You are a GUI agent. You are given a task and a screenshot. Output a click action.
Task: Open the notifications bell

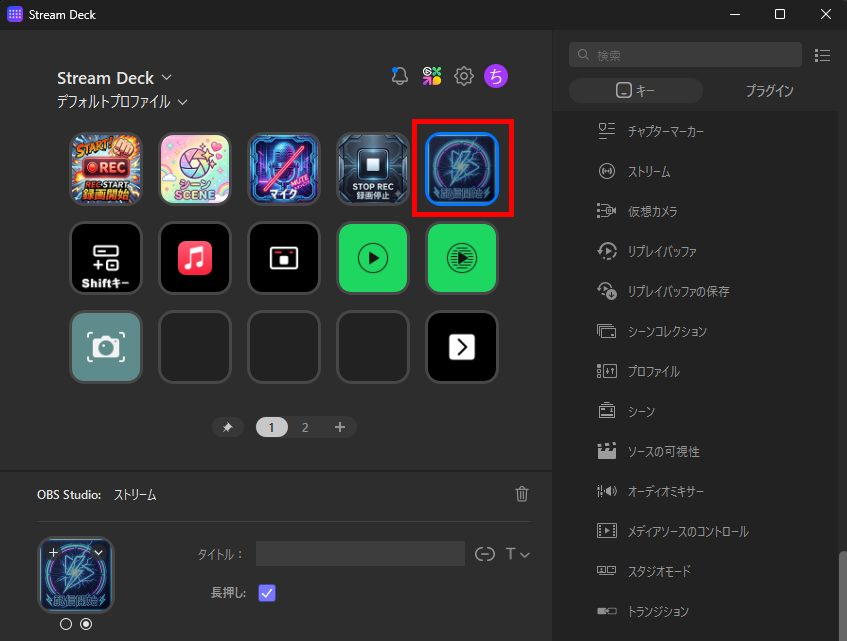(399, 76)
